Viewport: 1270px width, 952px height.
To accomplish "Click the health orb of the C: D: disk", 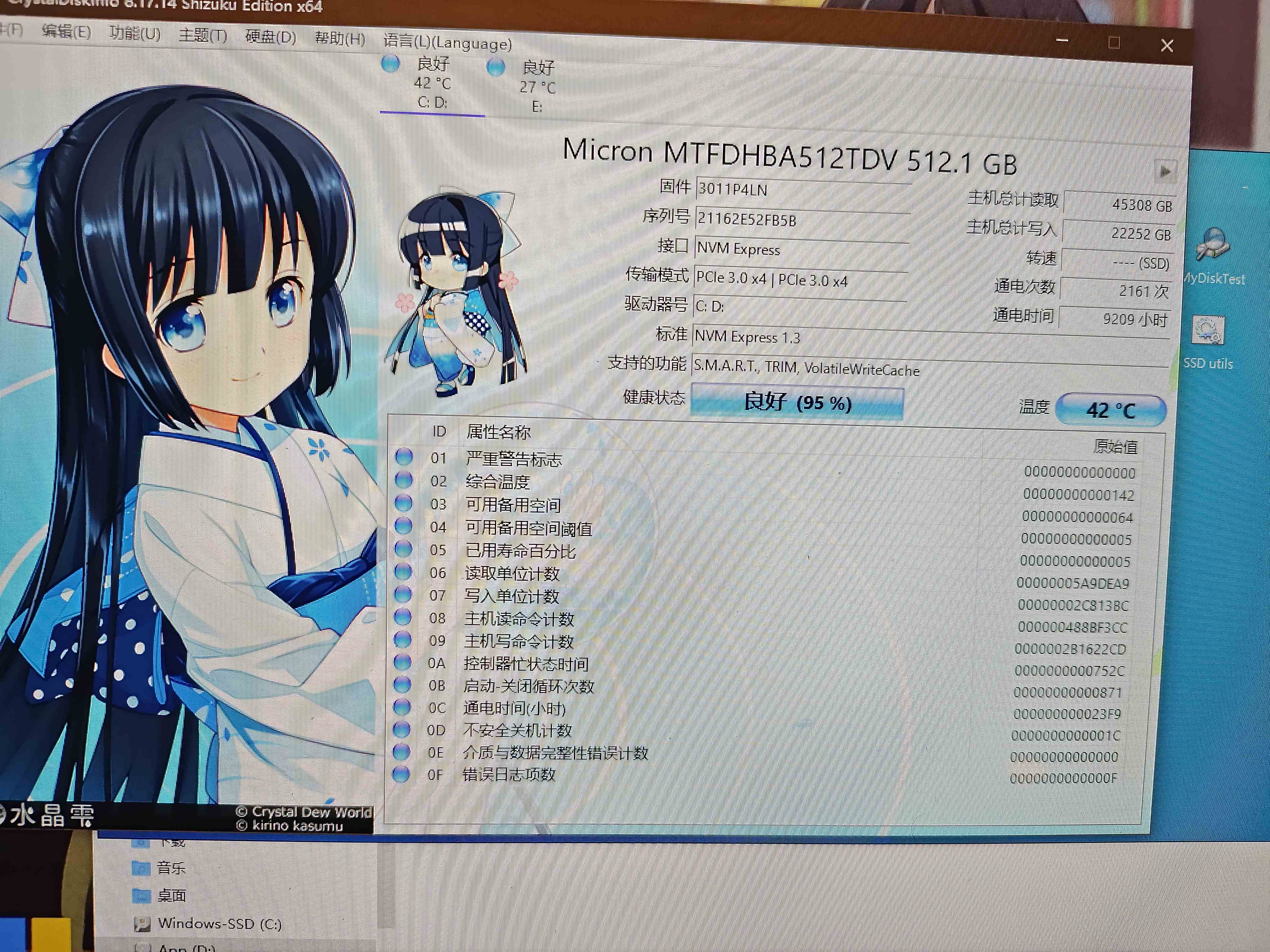I will pos(390,64).
